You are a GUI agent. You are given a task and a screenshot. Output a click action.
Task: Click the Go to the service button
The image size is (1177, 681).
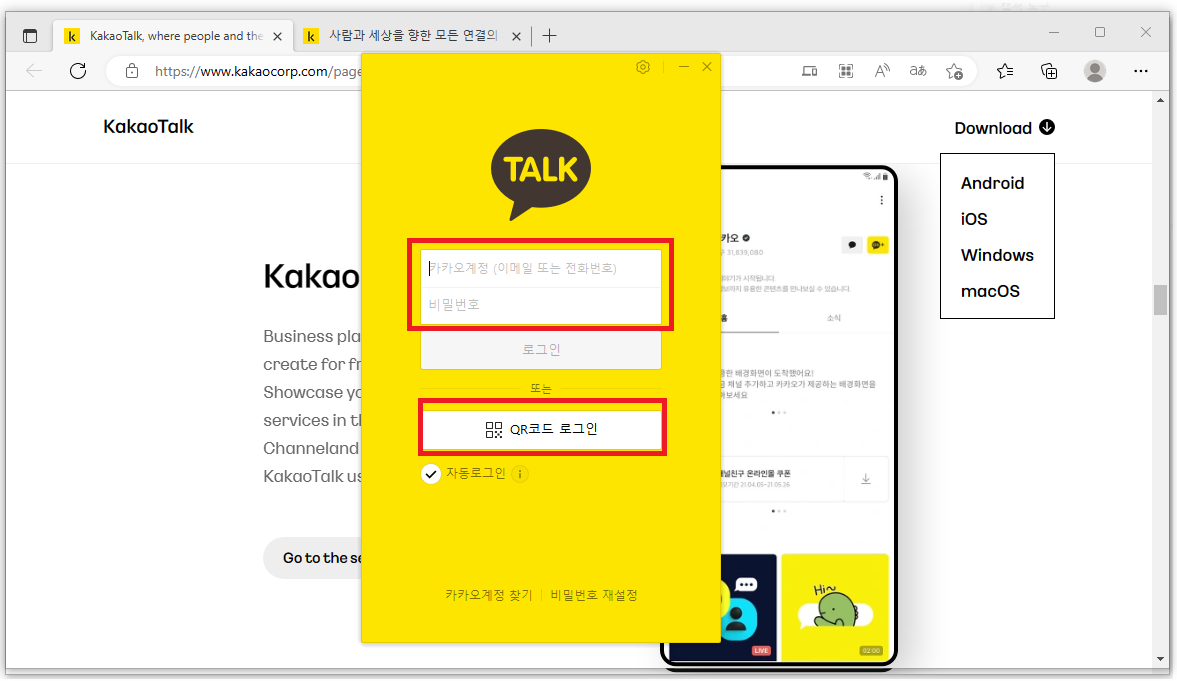312,558
